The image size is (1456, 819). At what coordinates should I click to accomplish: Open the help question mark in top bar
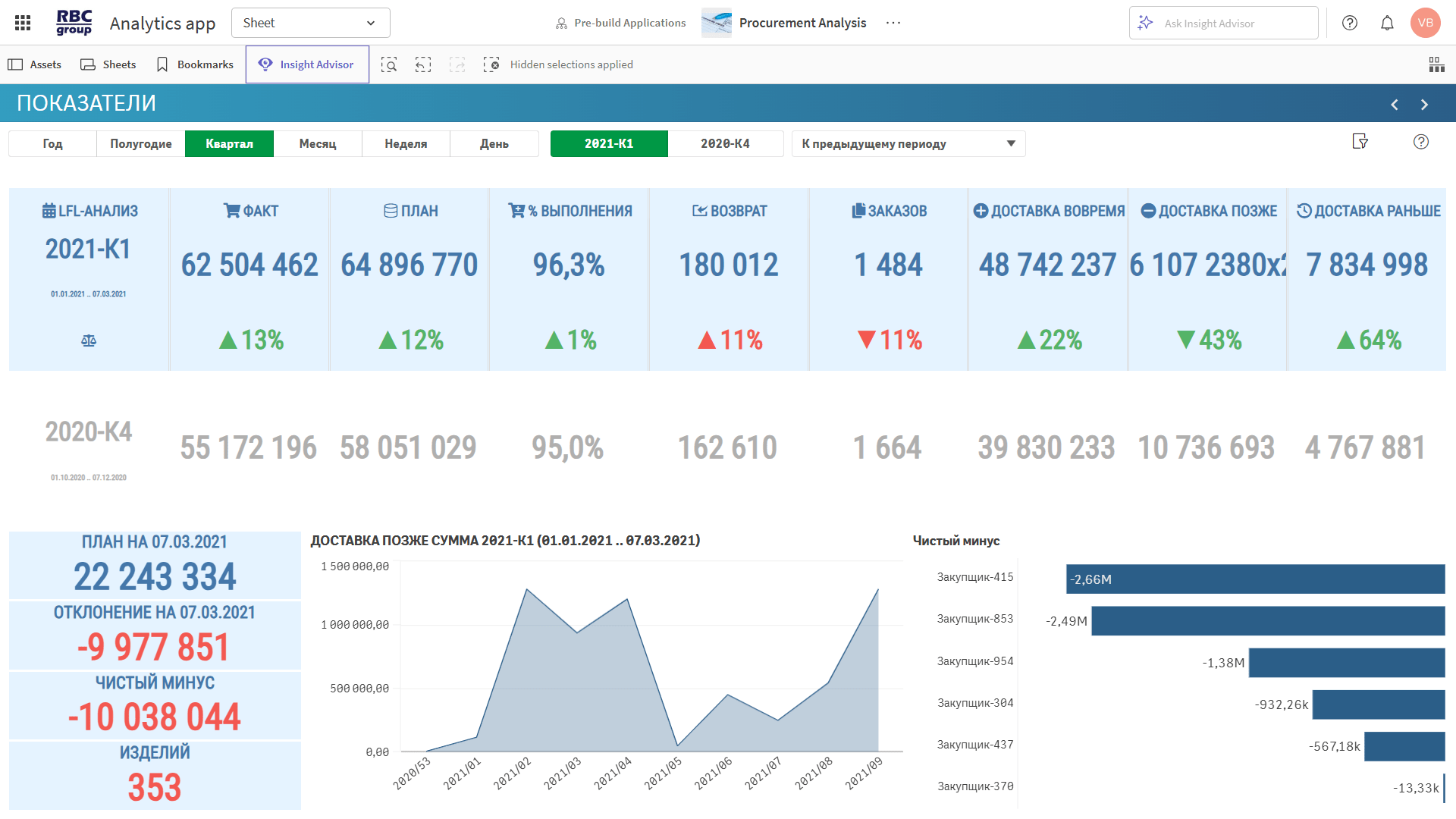tap(1350, 23)
